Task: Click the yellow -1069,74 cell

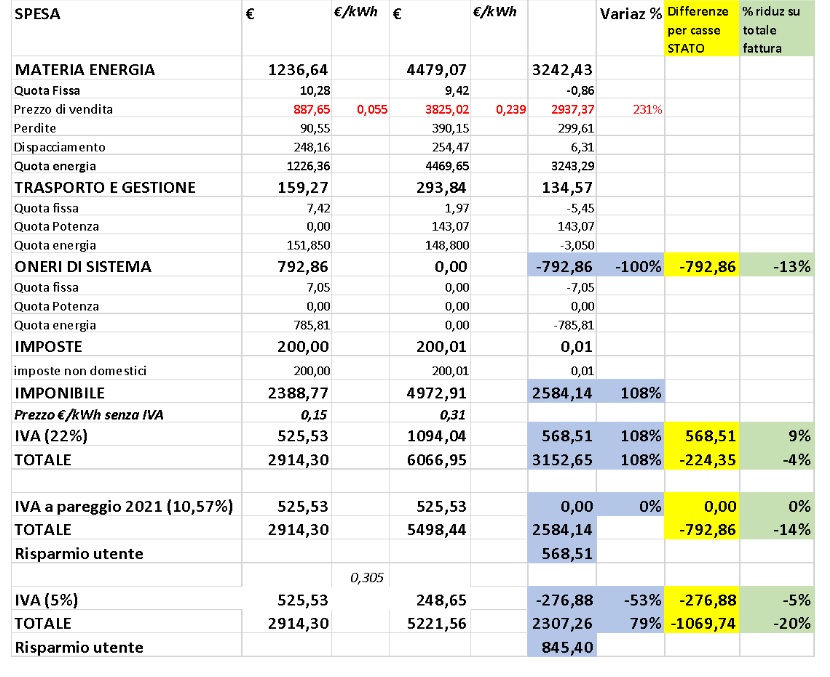Action: [702, 622]
